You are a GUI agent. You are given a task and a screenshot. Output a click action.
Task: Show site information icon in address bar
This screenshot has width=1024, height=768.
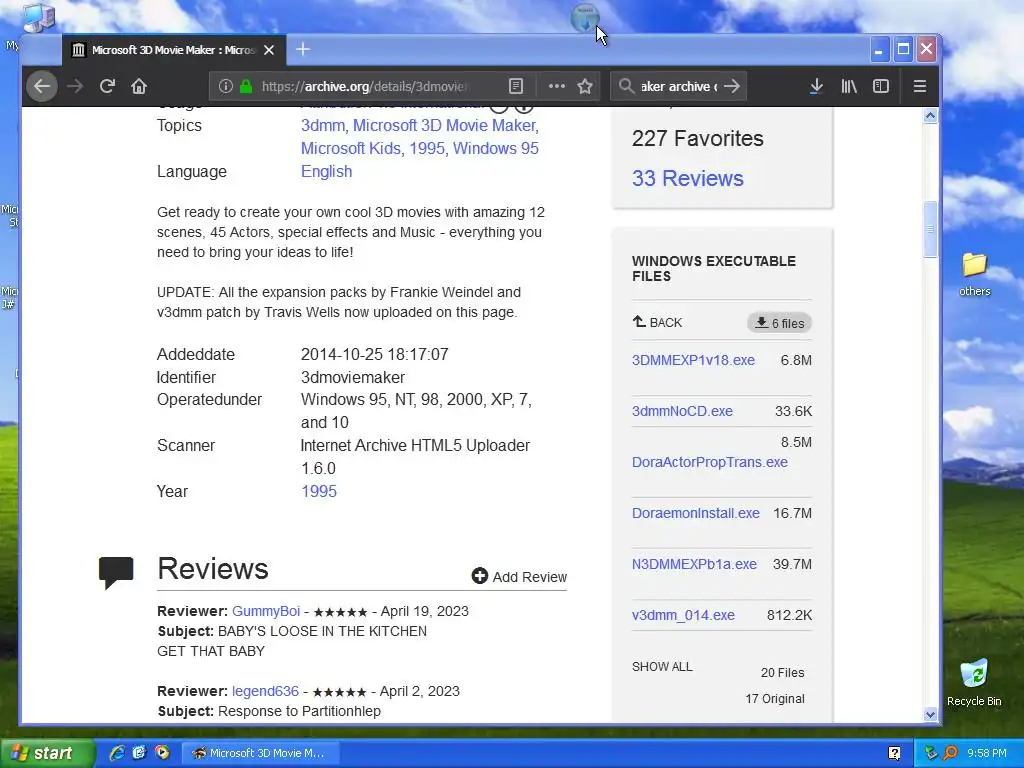225,86
